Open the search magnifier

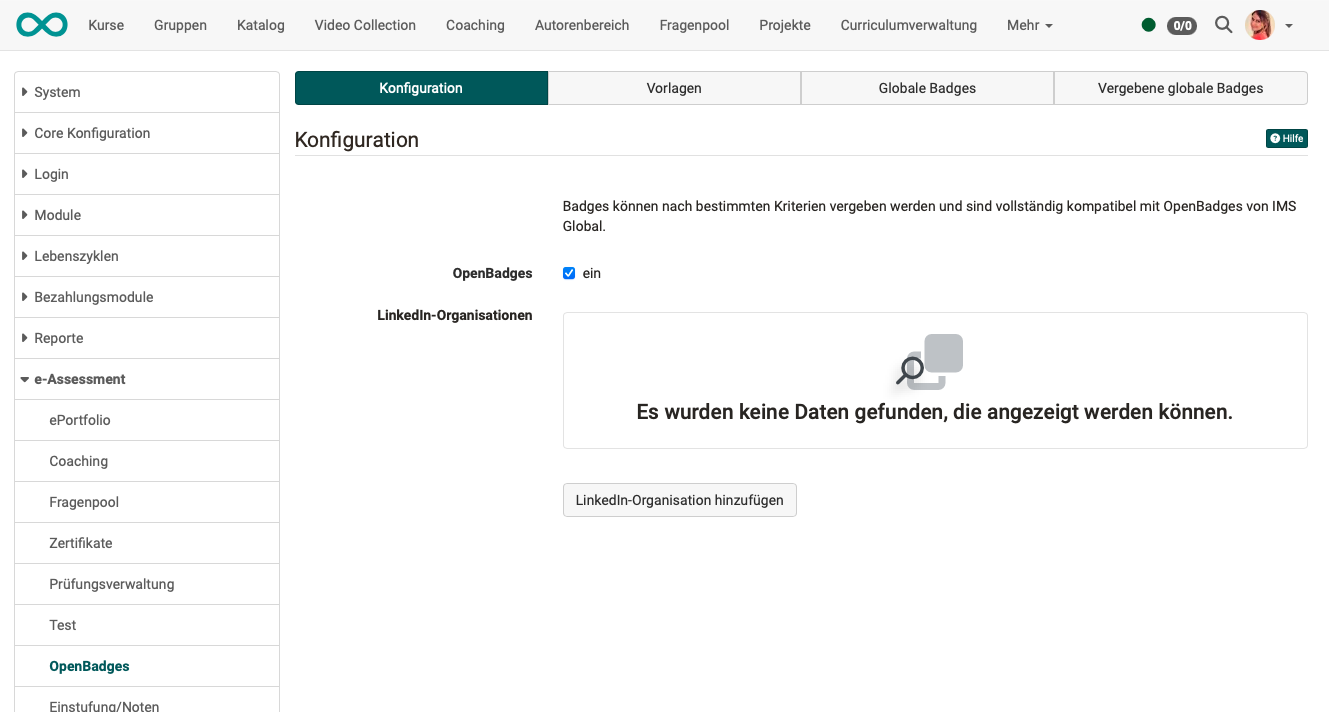tap(1223, 25)
